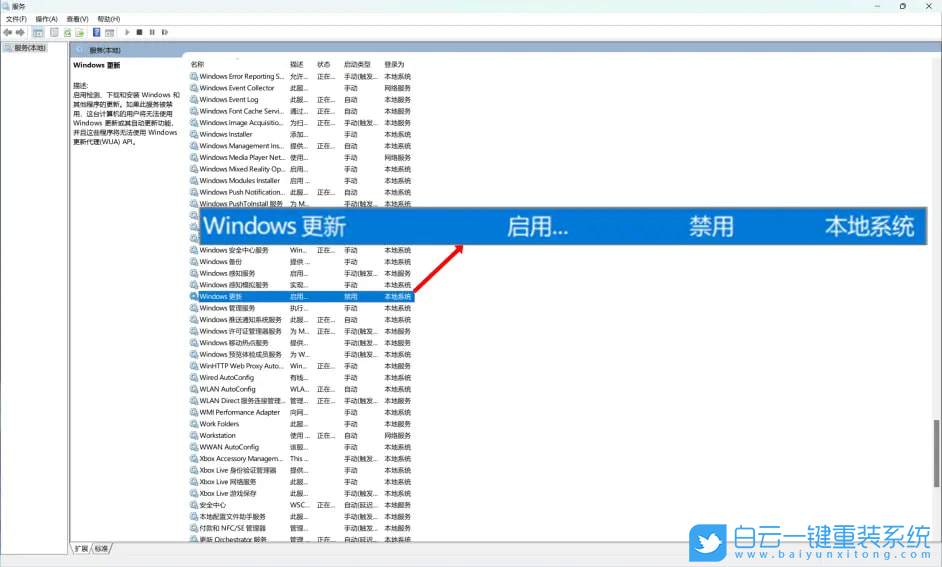Select 服务(本地) in the left tree
Viewport: 942px width, 567px height.
(x=29, y=47)
